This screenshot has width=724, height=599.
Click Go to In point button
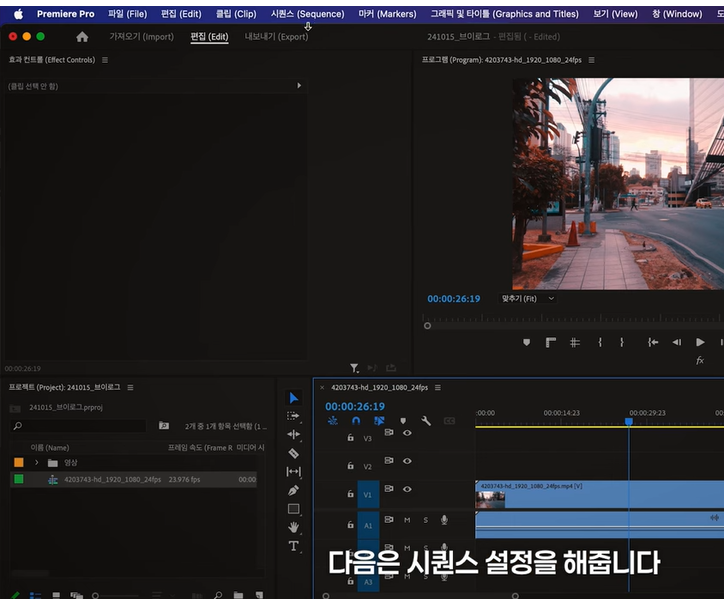tap(652, 342)
